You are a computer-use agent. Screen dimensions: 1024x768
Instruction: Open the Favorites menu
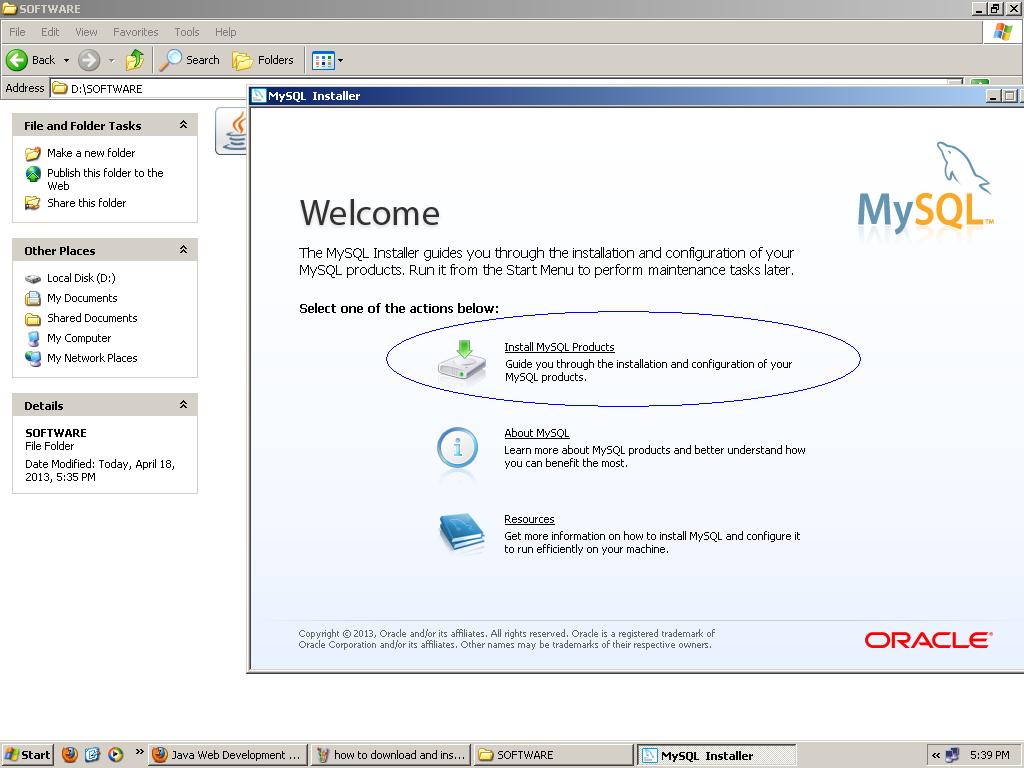click(x=135, y=32)
